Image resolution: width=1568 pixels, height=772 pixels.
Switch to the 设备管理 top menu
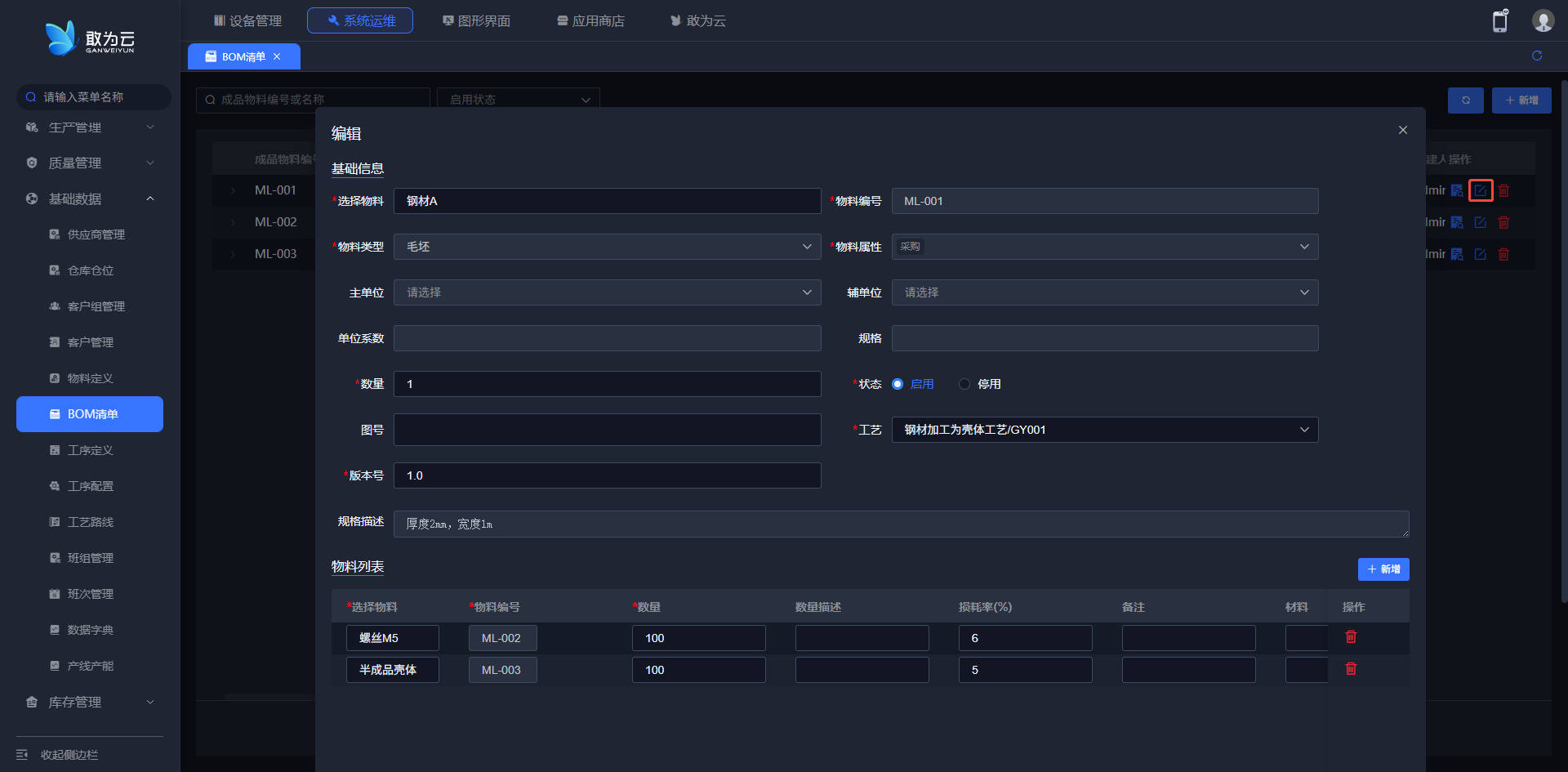[x=247, y=20]
